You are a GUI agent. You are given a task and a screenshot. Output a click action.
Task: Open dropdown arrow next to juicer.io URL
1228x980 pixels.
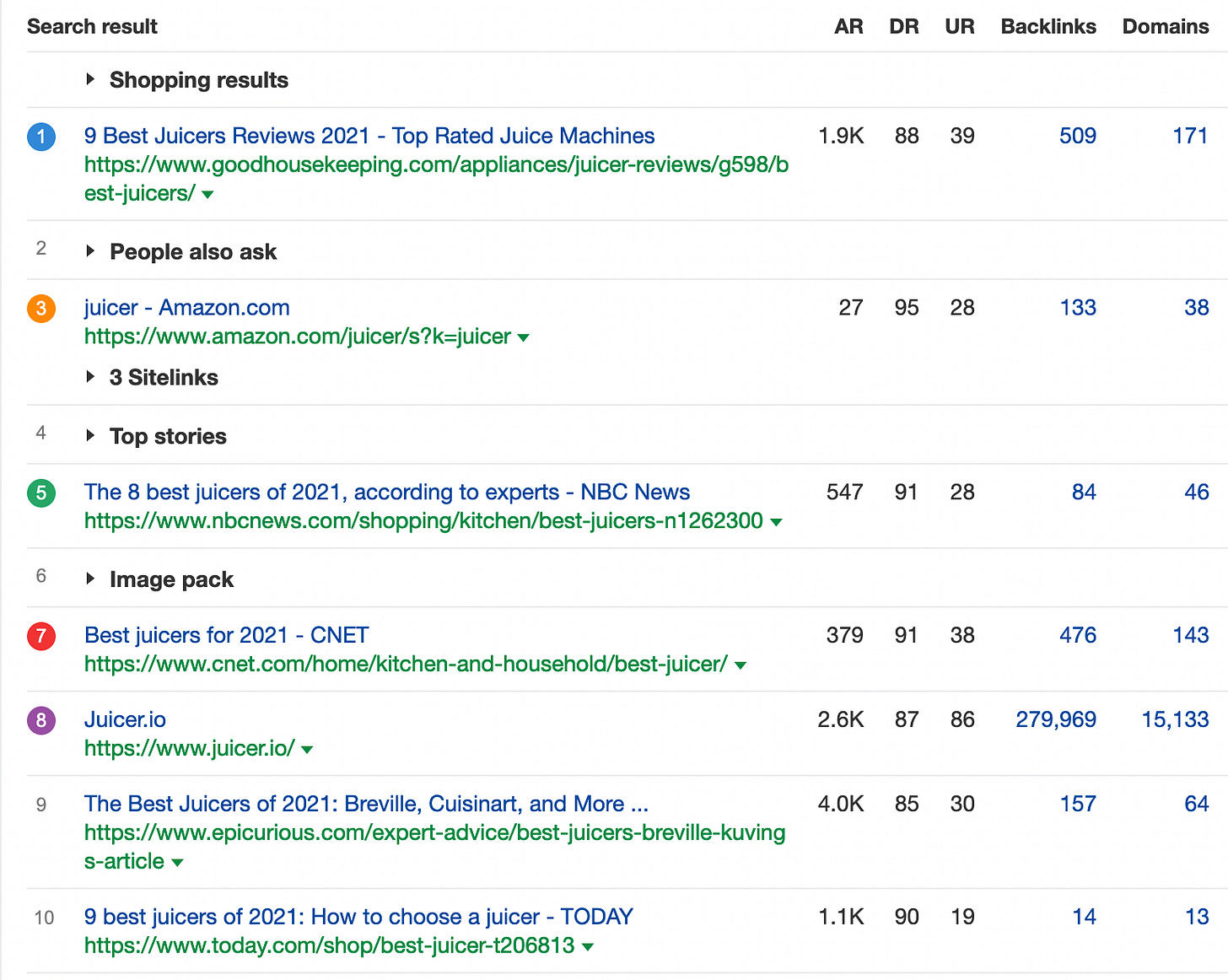(307, 751)
